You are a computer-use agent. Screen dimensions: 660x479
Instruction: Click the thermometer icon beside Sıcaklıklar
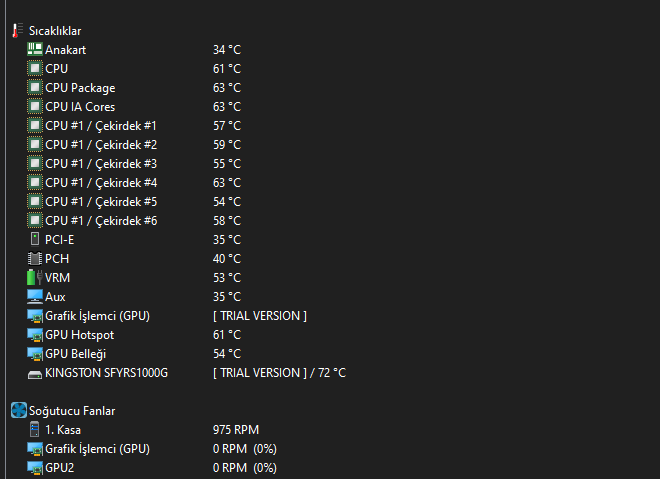(x=17, y=31)
